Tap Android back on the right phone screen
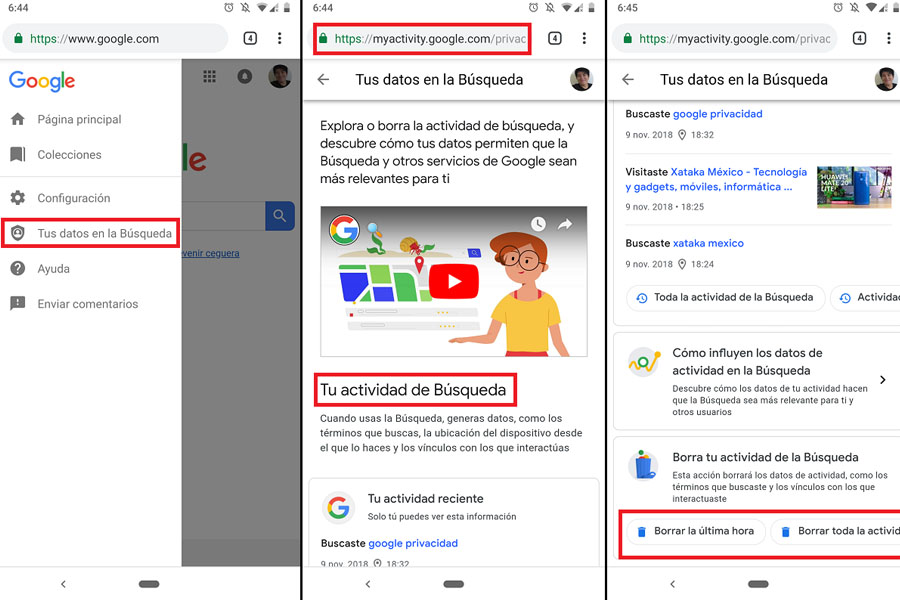 (x=673, y=584)
